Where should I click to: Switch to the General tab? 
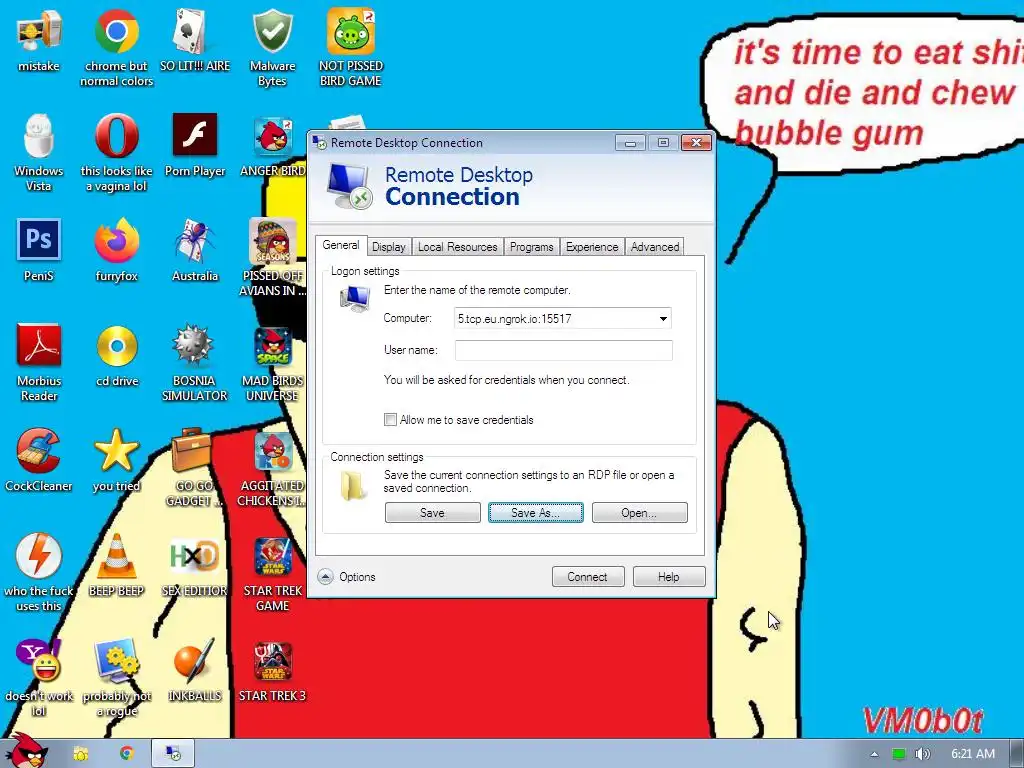(340, 246)
